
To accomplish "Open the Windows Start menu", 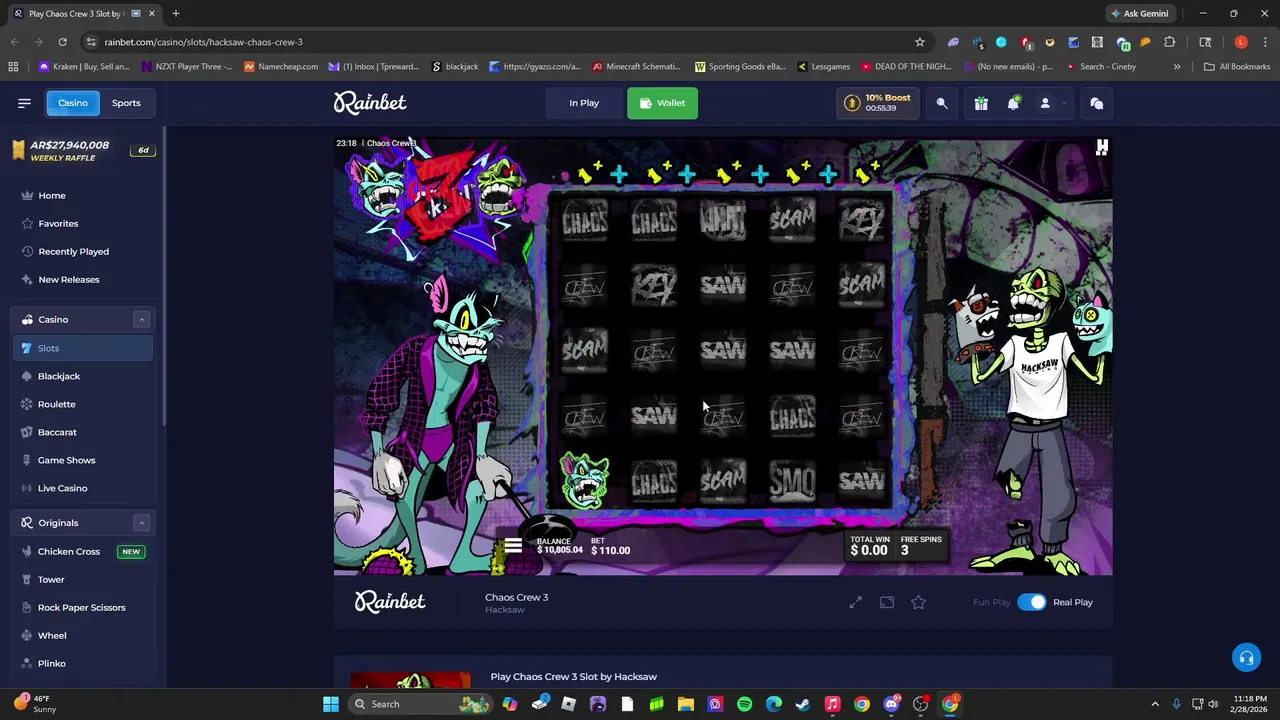I will [330, 704].
